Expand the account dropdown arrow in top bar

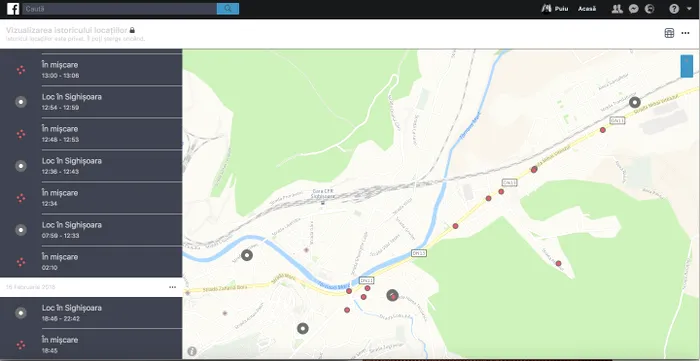click(689, 8)
